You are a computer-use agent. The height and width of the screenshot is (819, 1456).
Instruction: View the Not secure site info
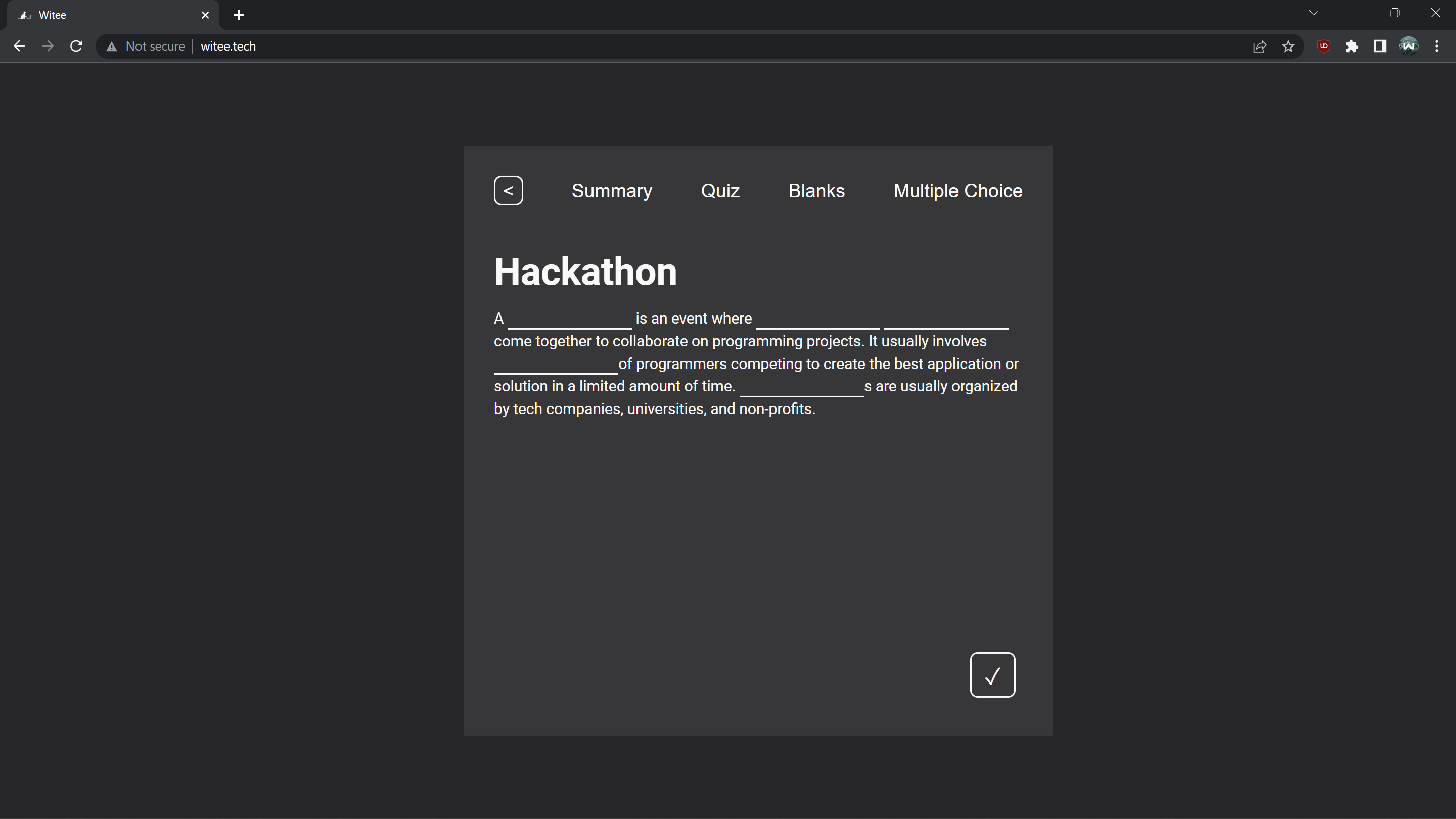pos(147,47)
